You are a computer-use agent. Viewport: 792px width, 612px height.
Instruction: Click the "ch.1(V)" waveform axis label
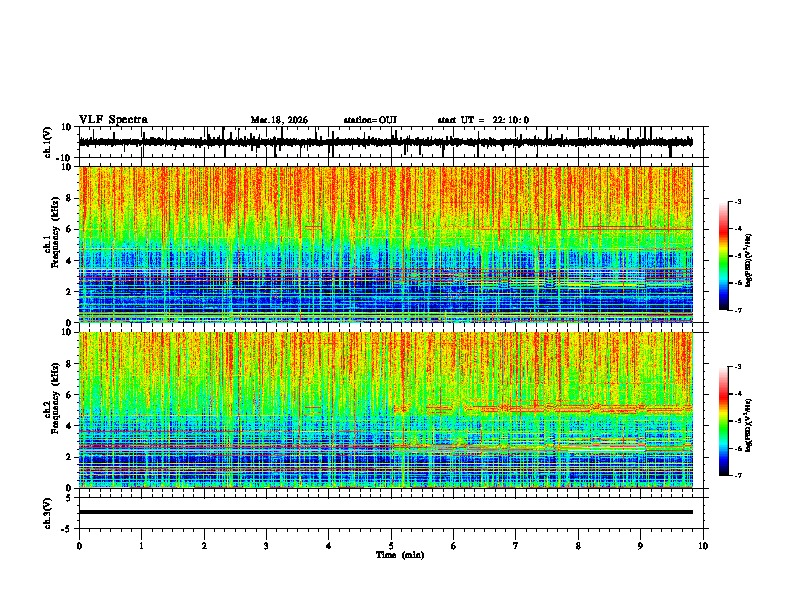(48, 142)
